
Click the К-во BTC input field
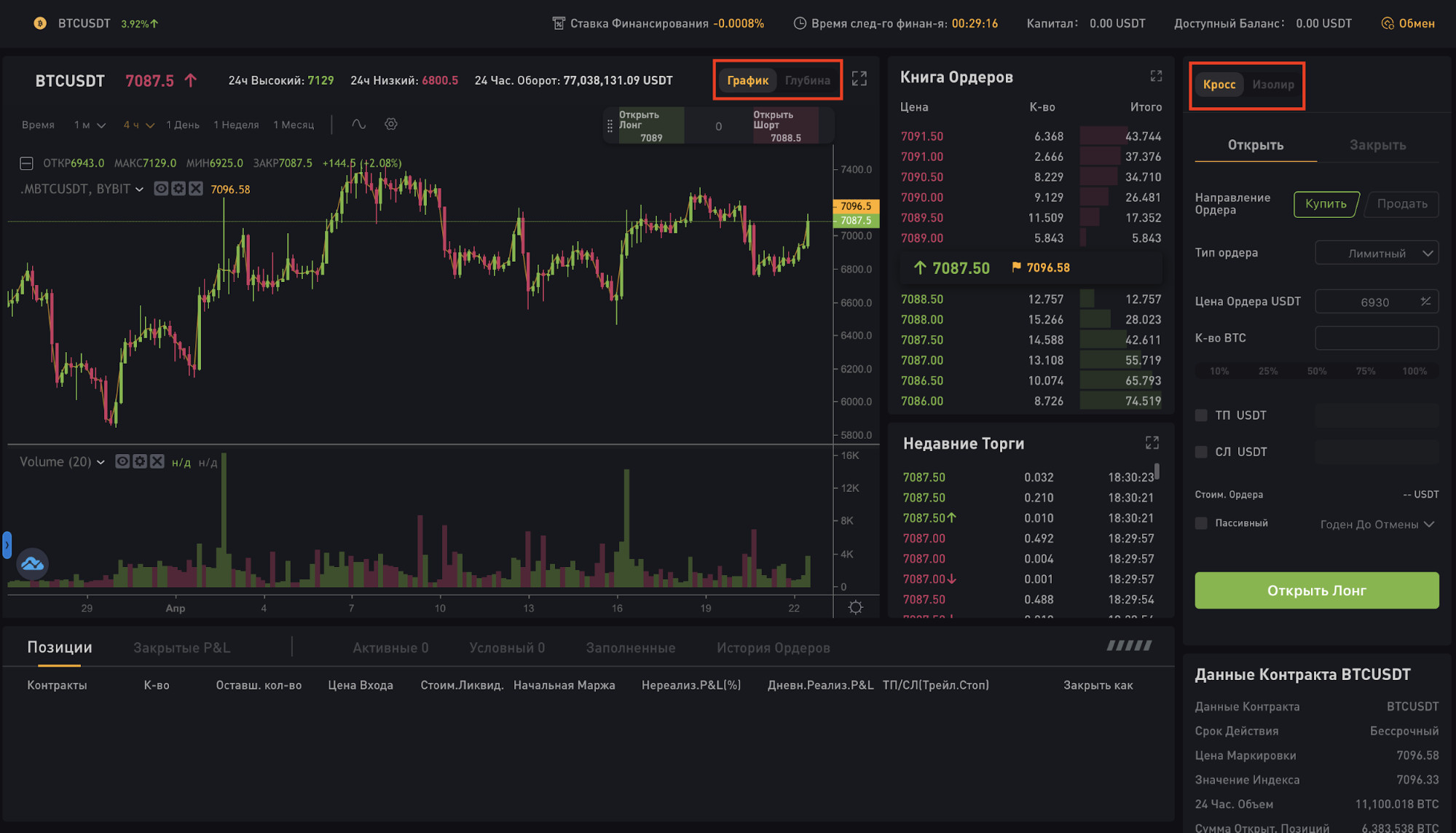click(x=1377, y=338)
